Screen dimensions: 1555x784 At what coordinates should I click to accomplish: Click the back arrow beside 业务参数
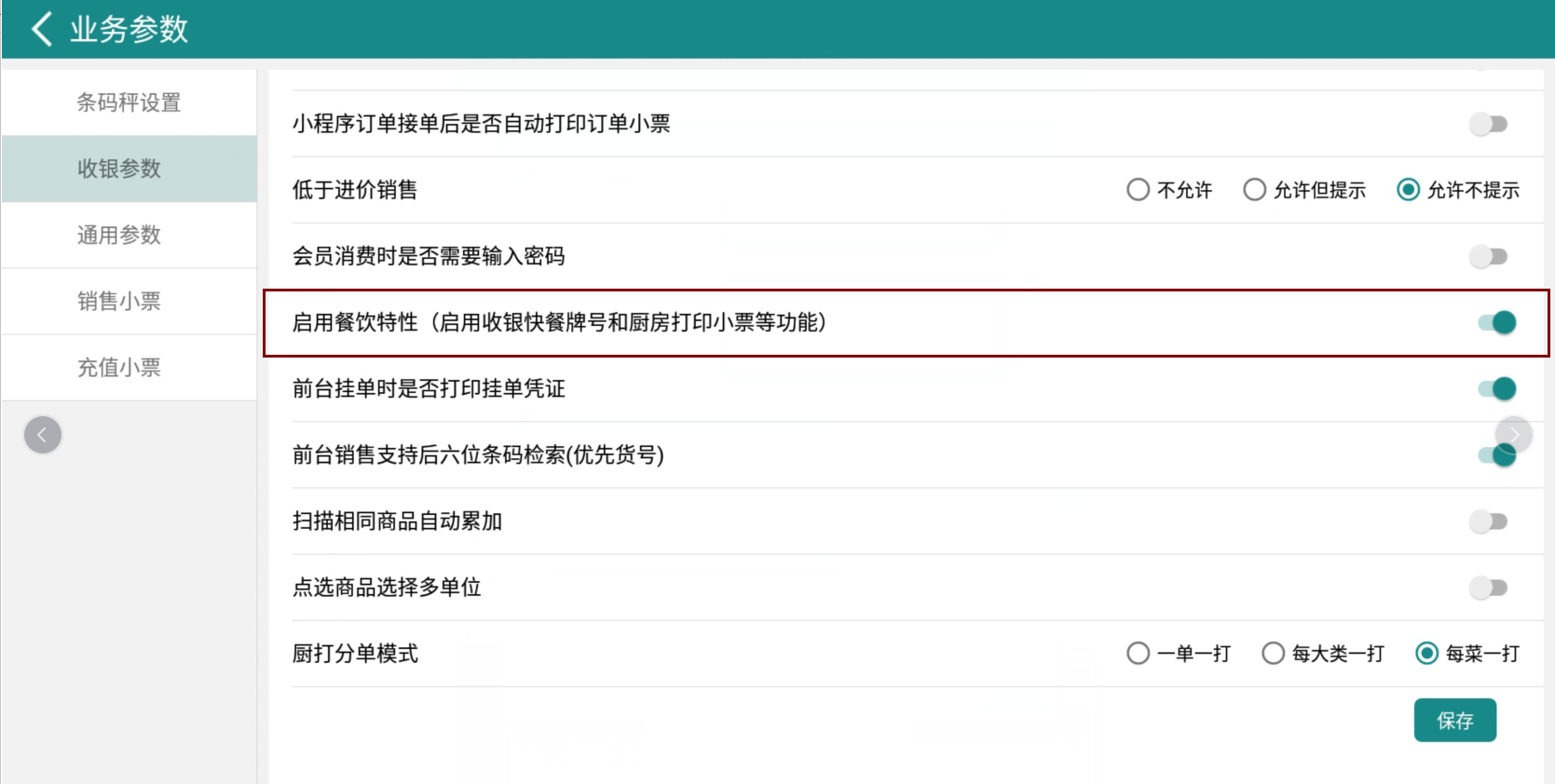pos(41,29)
